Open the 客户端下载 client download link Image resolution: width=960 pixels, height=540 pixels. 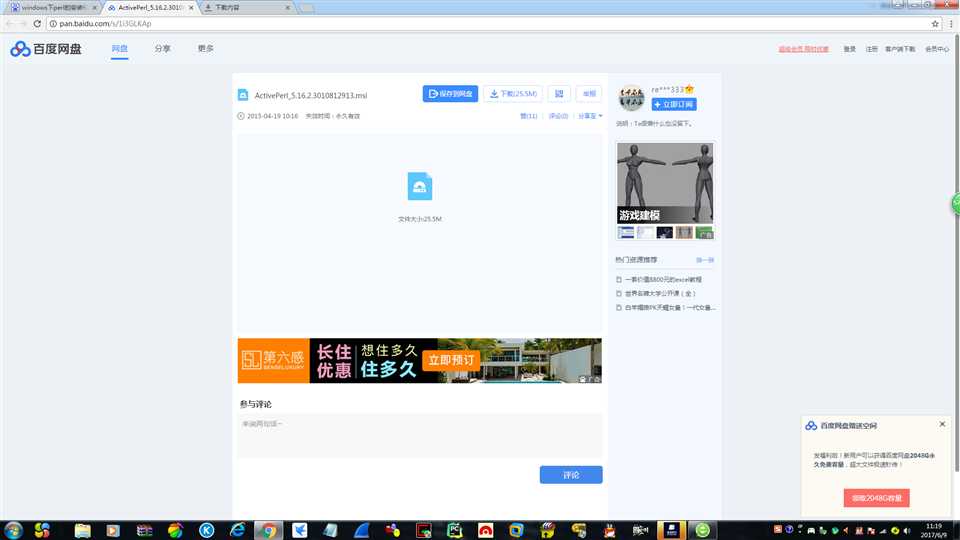[x=900, y=49]
